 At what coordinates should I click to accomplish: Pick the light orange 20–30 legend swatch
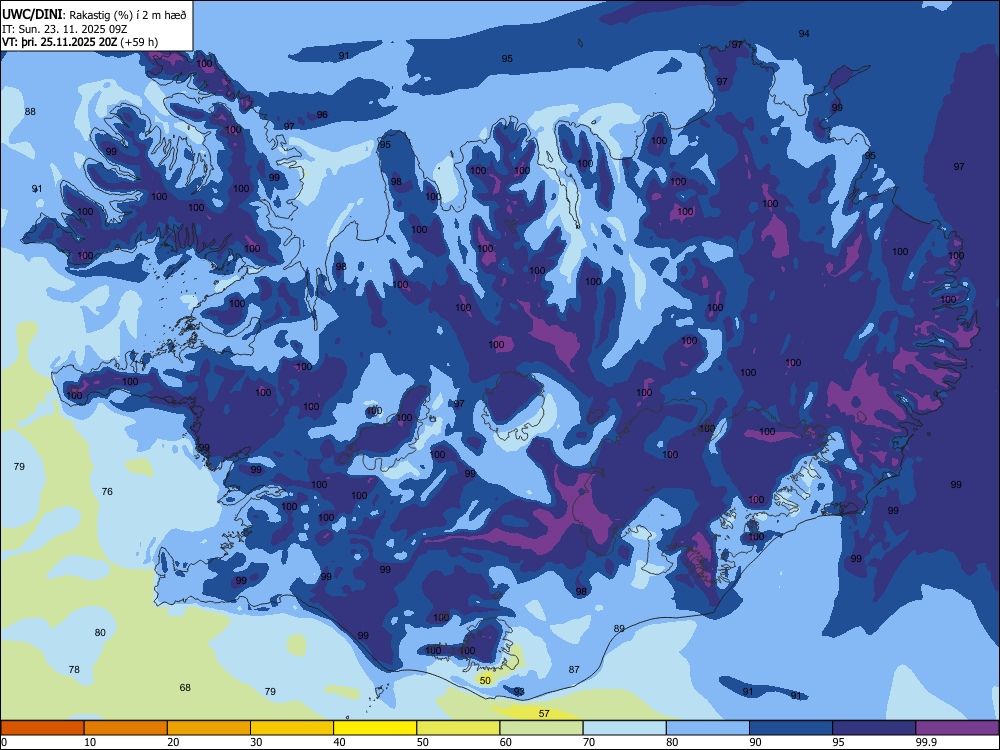(209, 728)
